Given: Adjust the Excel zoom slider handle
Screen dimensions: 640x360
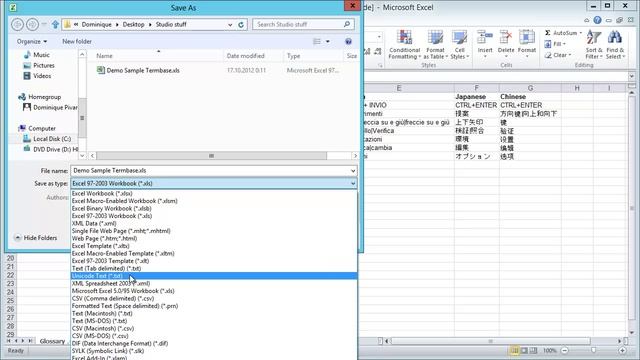Looking at the screenshot, I should (593, 351).
